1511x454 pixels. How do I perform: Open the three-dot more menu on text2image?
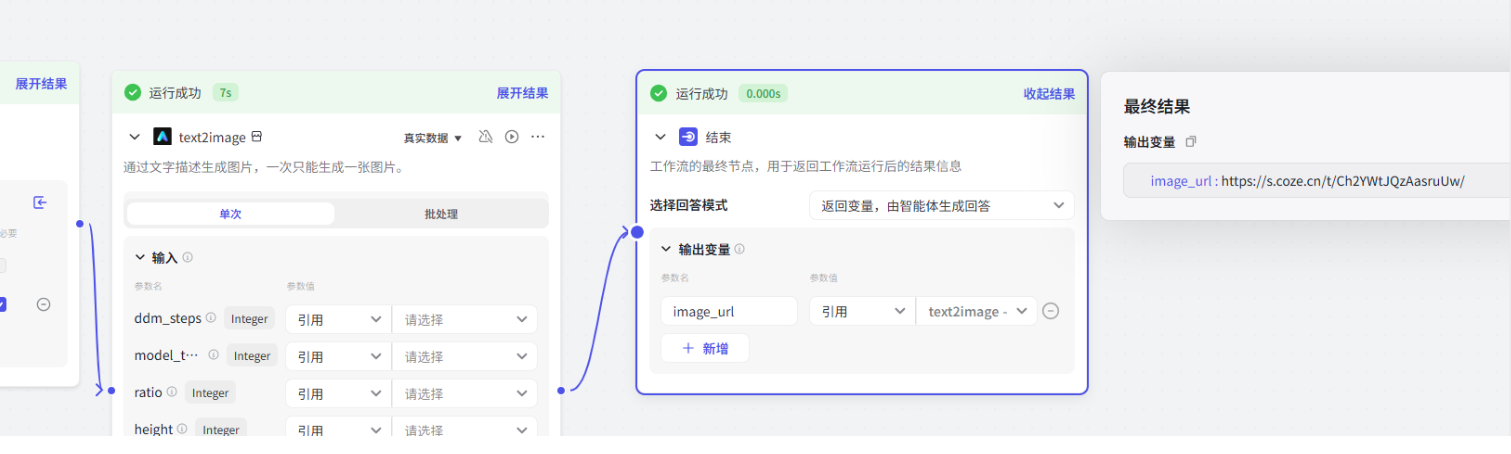pyautogui.click(x=538, y=137)
